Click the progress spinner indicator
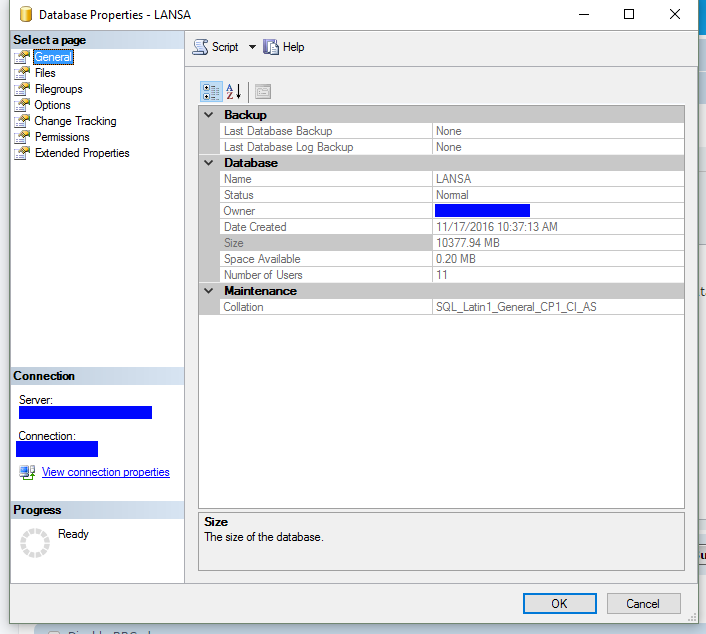 click(x=35, y=543)
